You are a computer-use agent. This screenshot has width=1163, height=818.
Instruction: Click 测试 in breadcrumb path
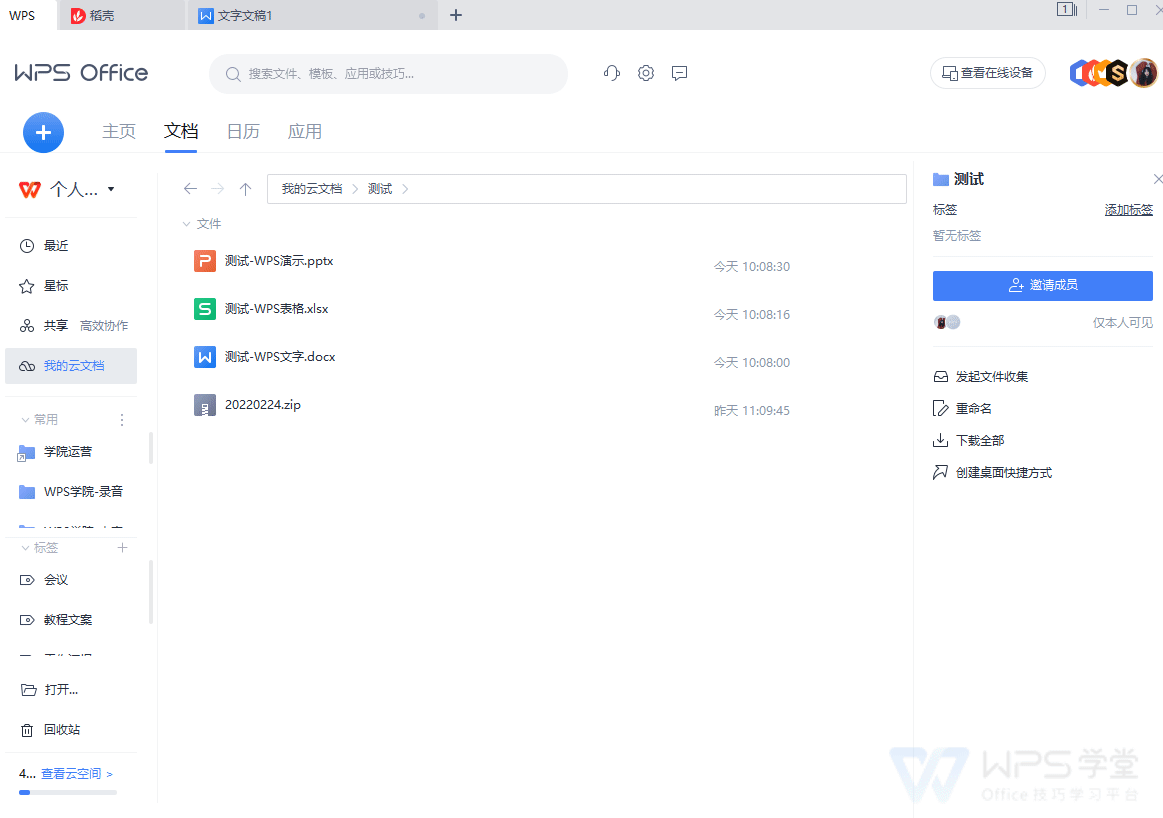pyautogui.click(x=380, y=189)
